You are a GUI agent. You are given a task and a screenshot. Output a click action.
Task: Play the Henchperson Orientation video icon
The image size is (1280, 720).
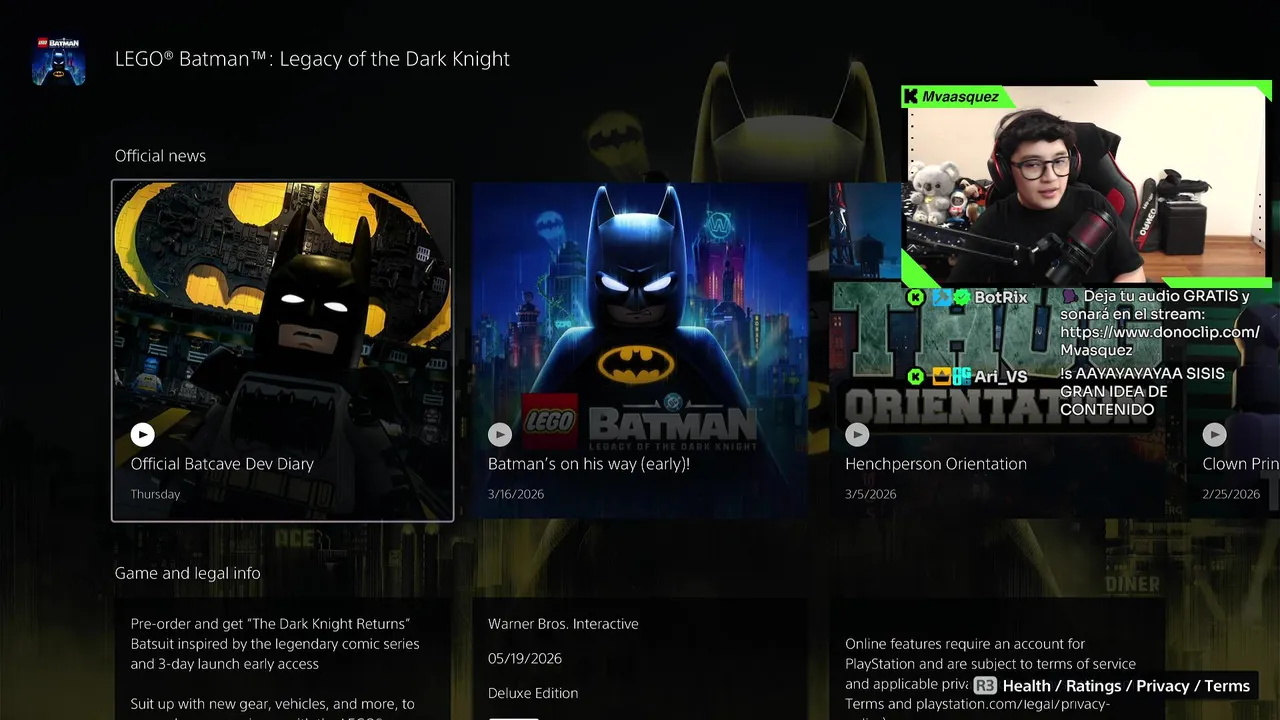click(x=857, y=434)
